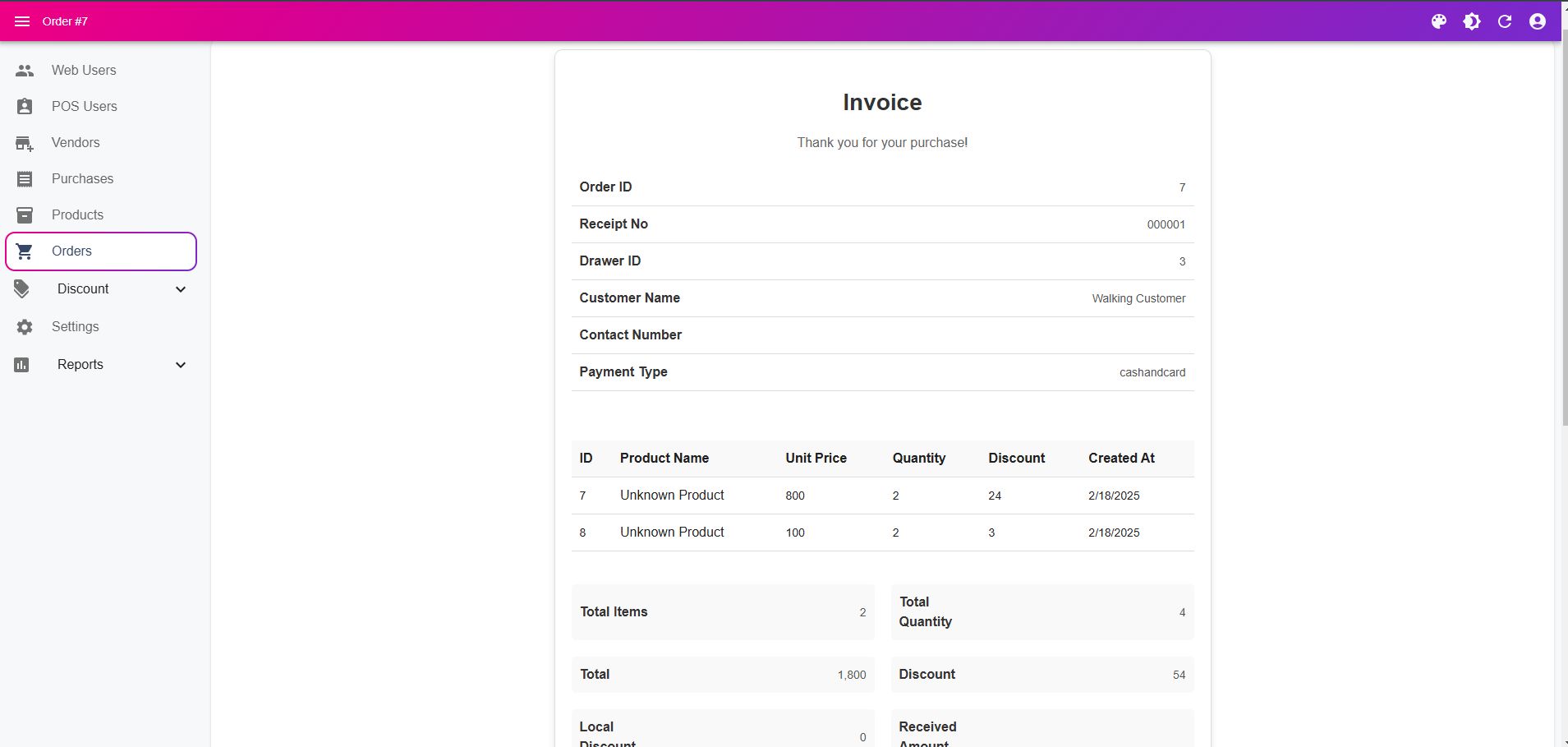Expand the Reports submenu chevron
The image size is (1568, 747).
[181, 365]
